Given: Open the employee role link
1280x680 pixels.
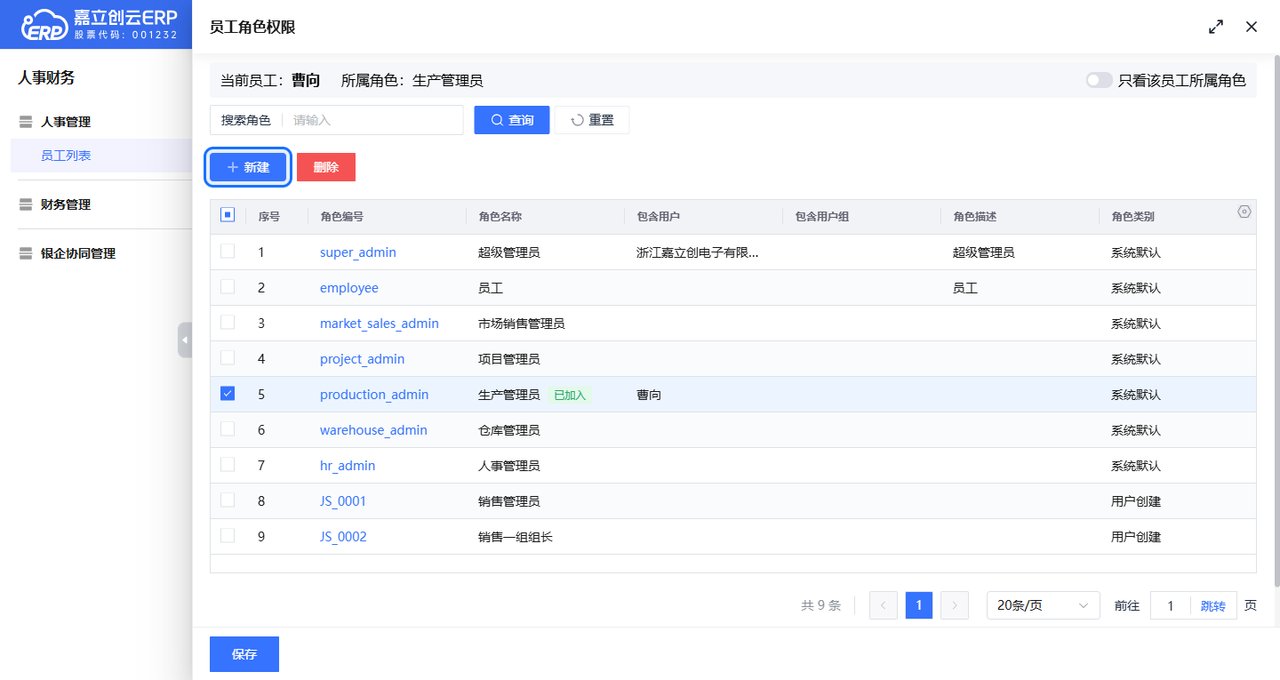Looking at the screenshot, I should 349,288.
